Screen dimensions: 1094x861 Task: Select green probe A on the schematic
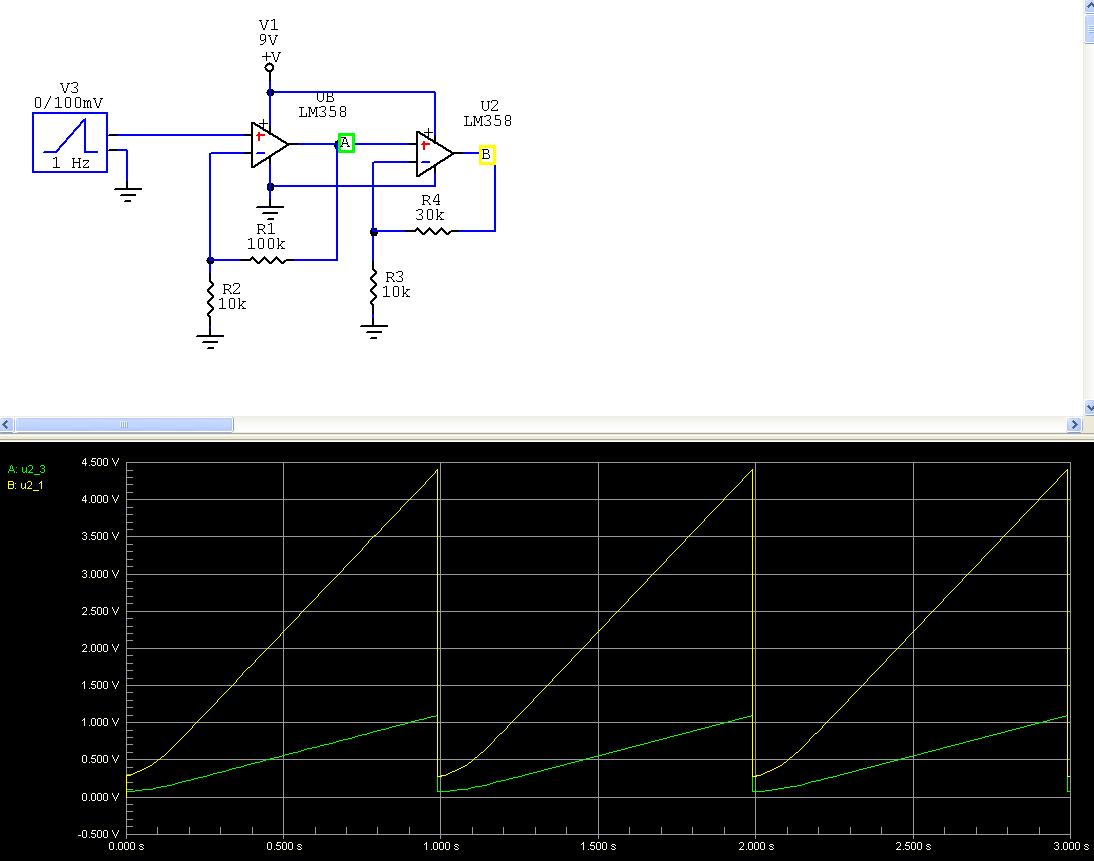(346, 143)
